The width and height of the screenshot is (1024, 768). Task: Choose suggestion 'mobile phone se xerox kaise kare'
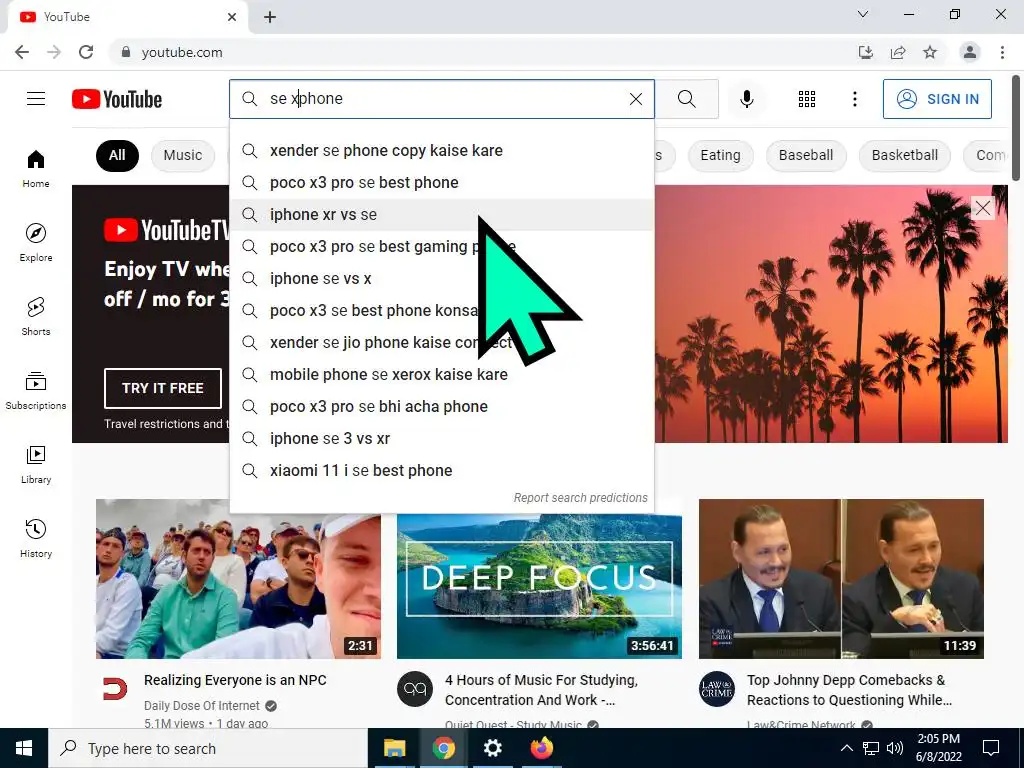click(x=442, y=374)
